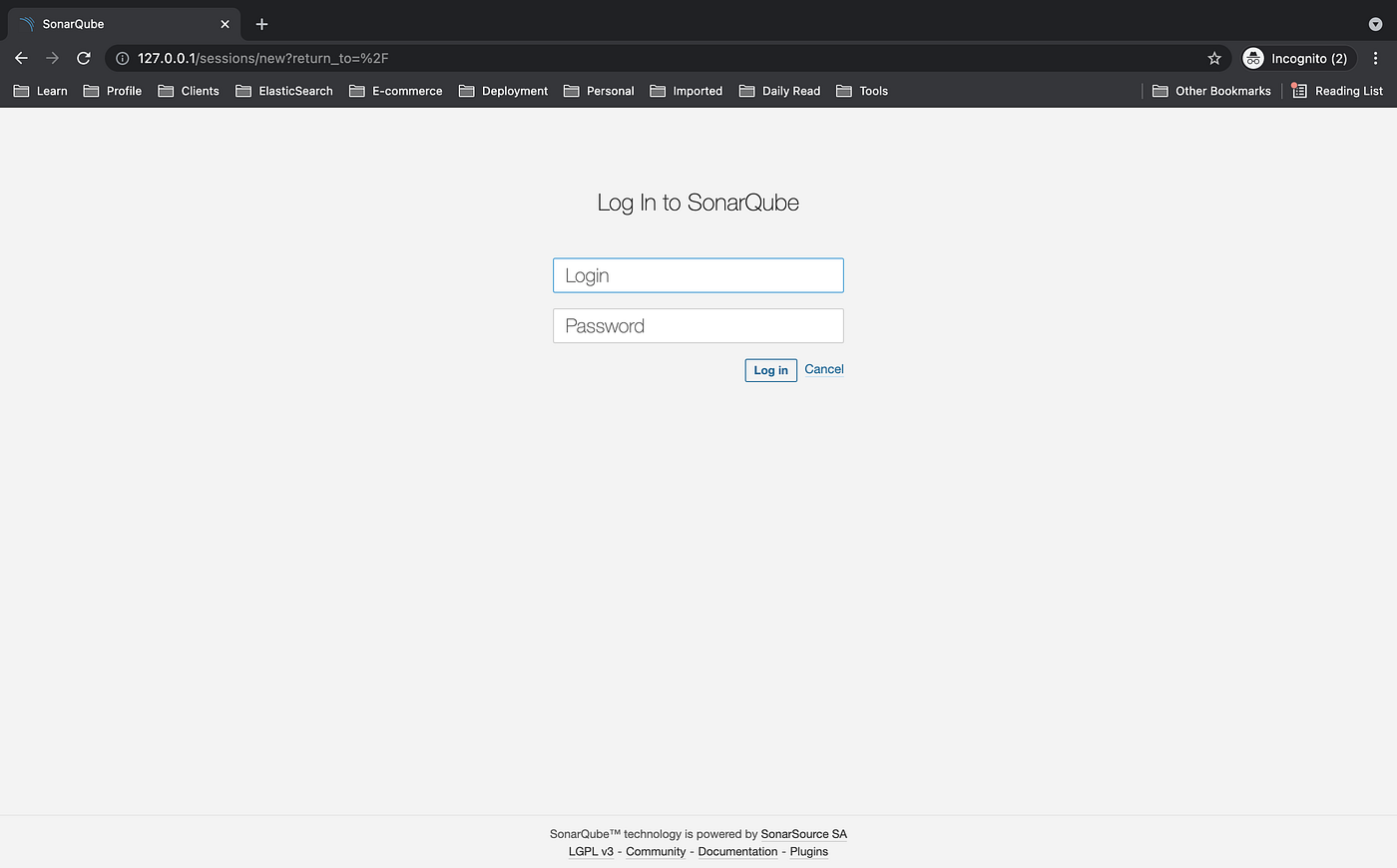
Task: Open the Personal bookmarks folder
Action: point(599,91)
